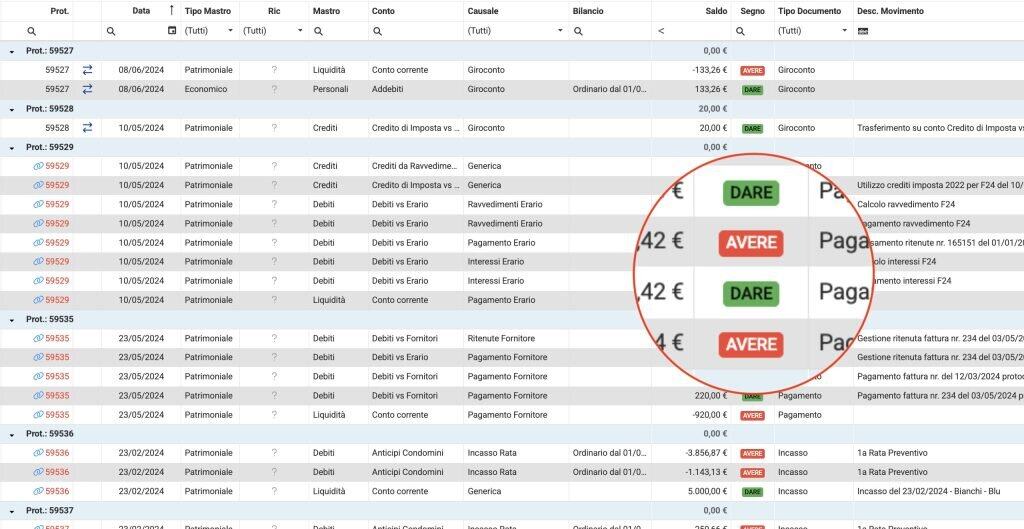
Task: Click DARE badge in 5.000,00 € row
Action: 752,492
